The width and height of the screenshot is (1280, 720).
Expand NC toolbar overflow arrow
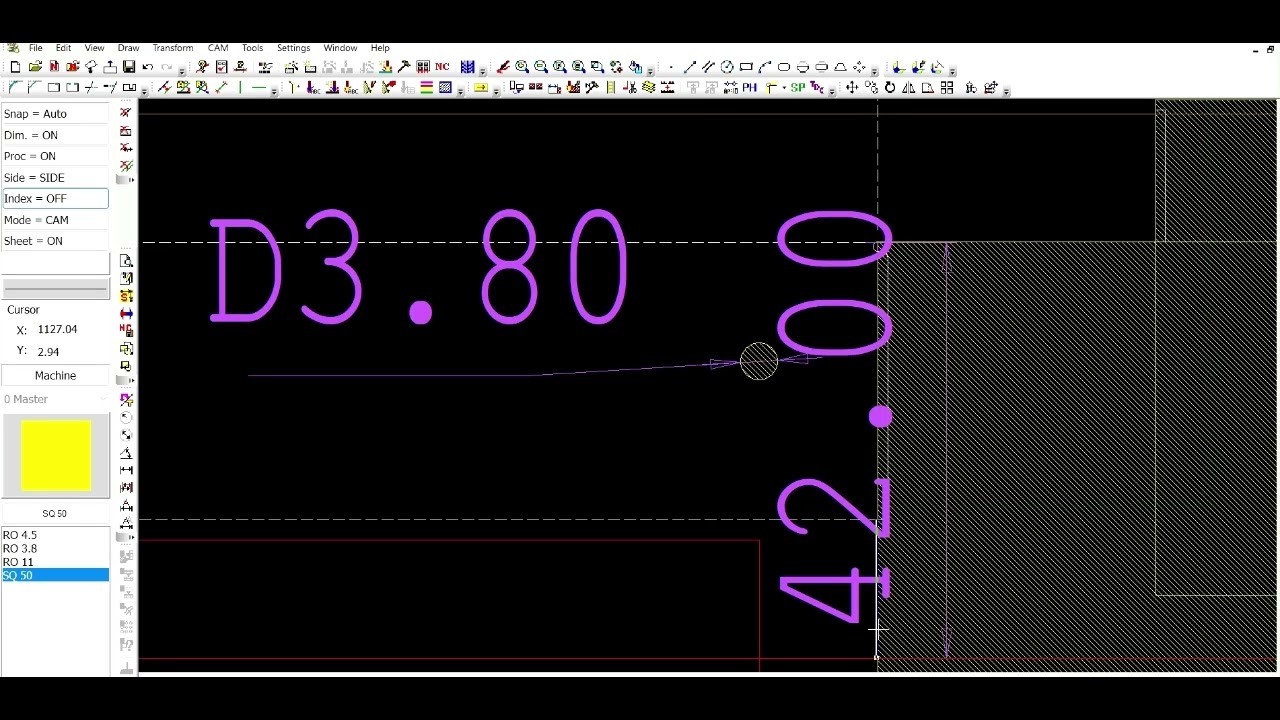pyautogui.click(x=483, y=71)
